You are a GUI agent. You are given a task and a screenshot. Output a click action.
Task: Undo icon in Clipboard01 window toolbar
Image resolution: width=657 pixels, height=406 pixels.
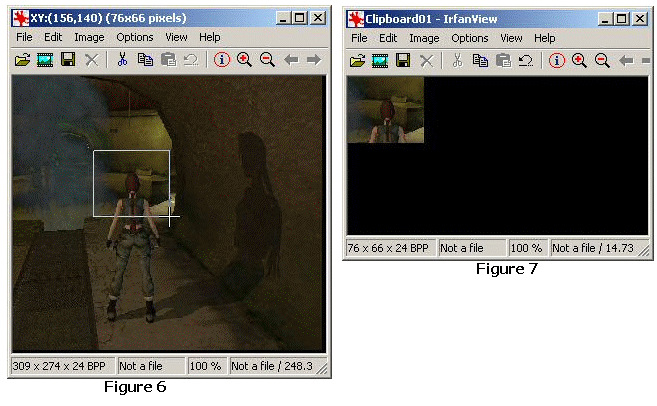pos(526,60)
